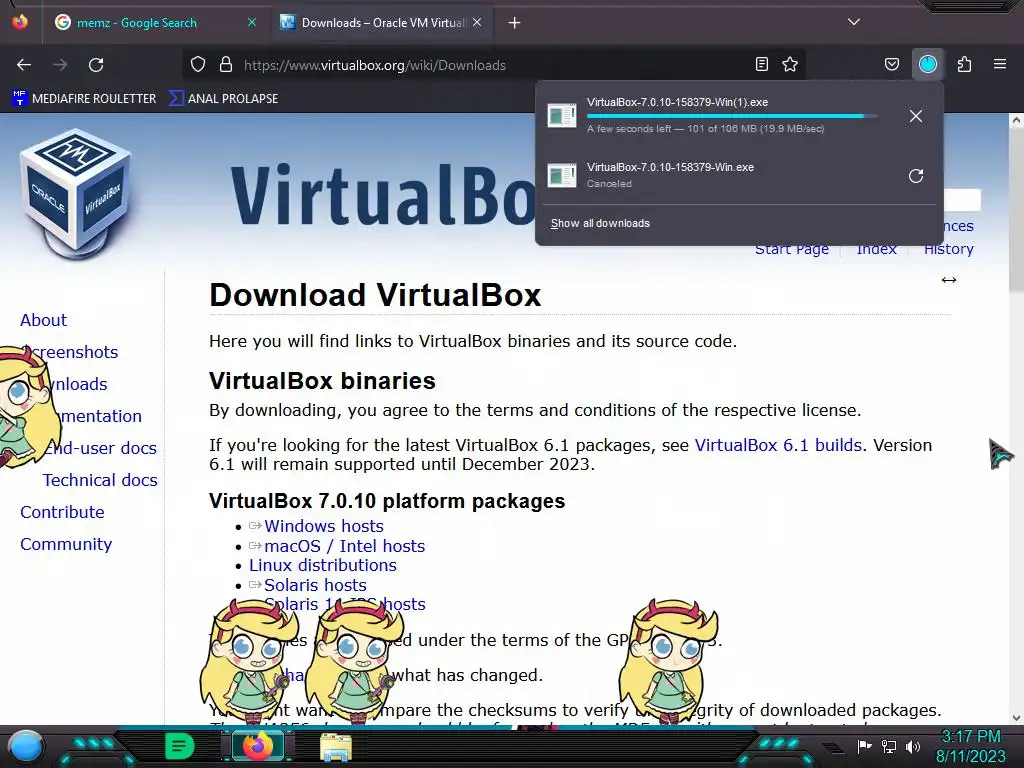Open tracking protection shield icon
Viewport: 1024px width, 768px height.
pos(198,65)
